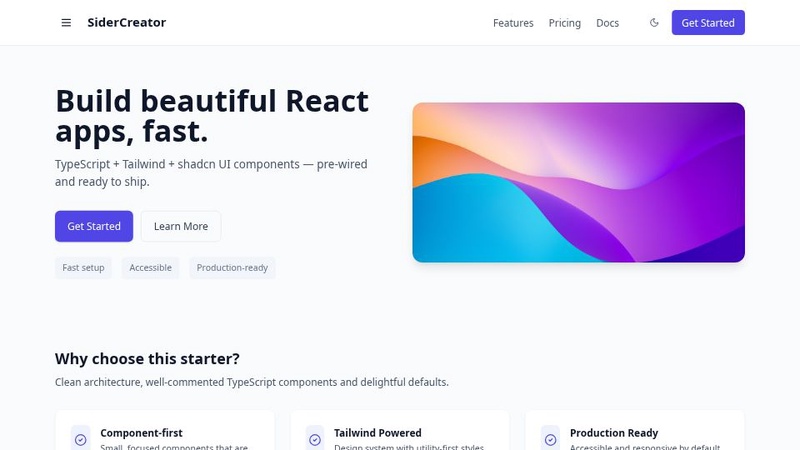The height and width of the screenshot is (450, 800).
Task: Click the Accessible badge
Action: point(151,268)
